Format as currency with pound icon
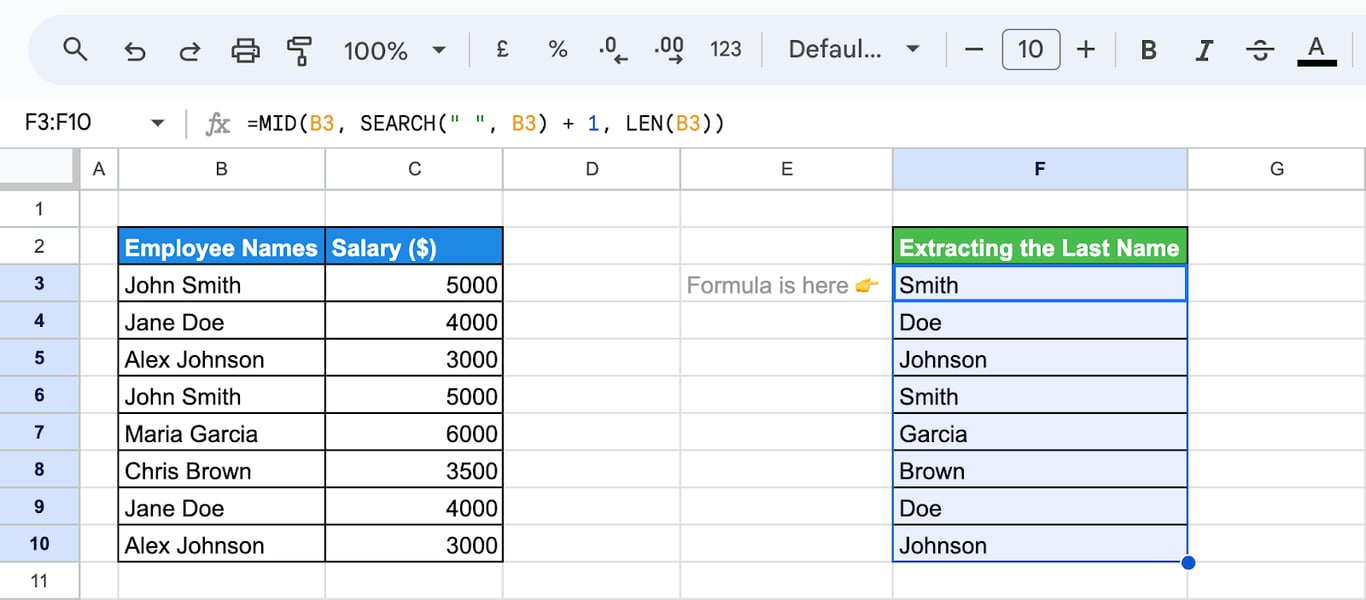 coord(503,49)
